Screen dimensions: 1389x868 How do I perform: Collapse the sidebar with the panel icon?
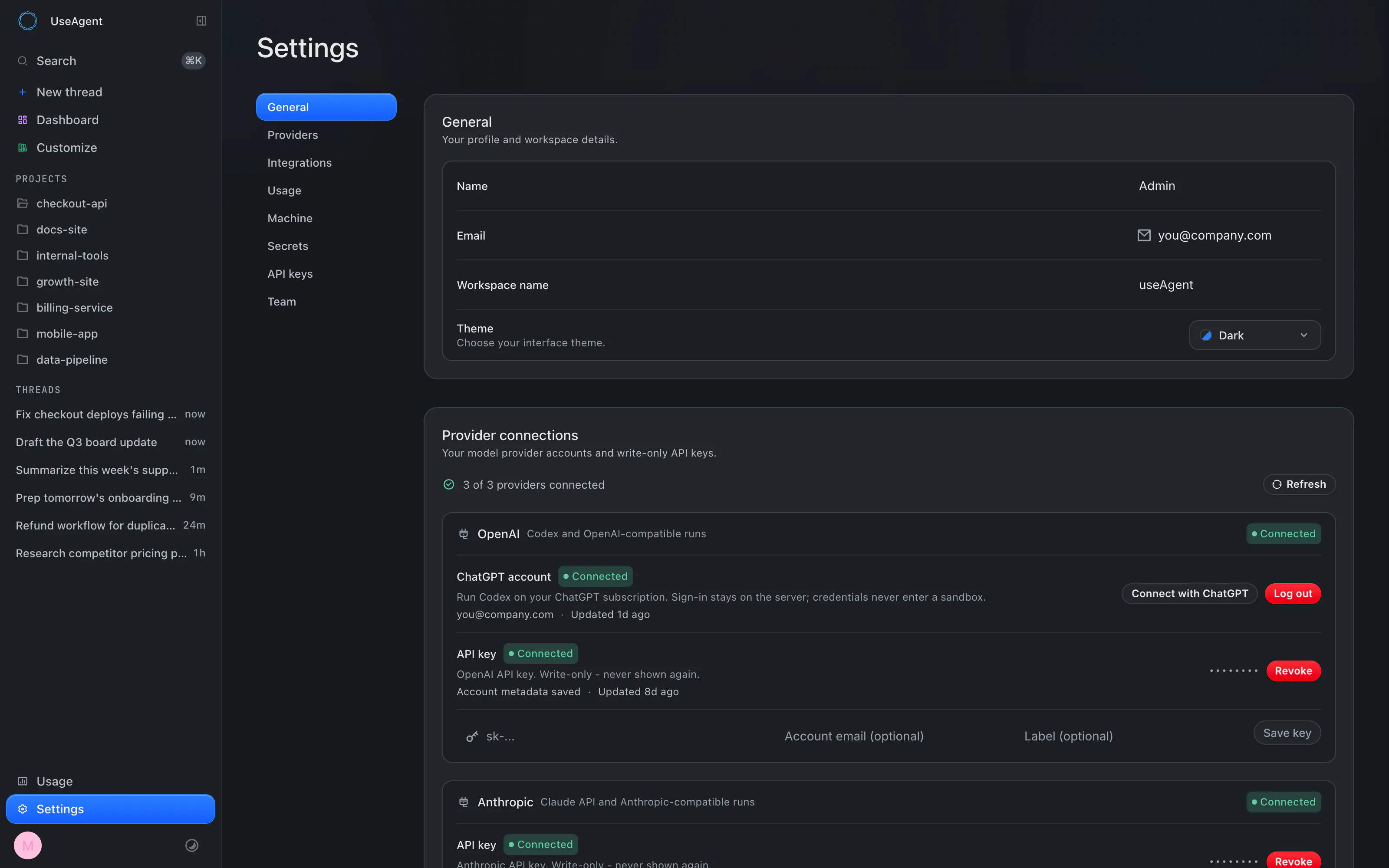click(201, 21)
